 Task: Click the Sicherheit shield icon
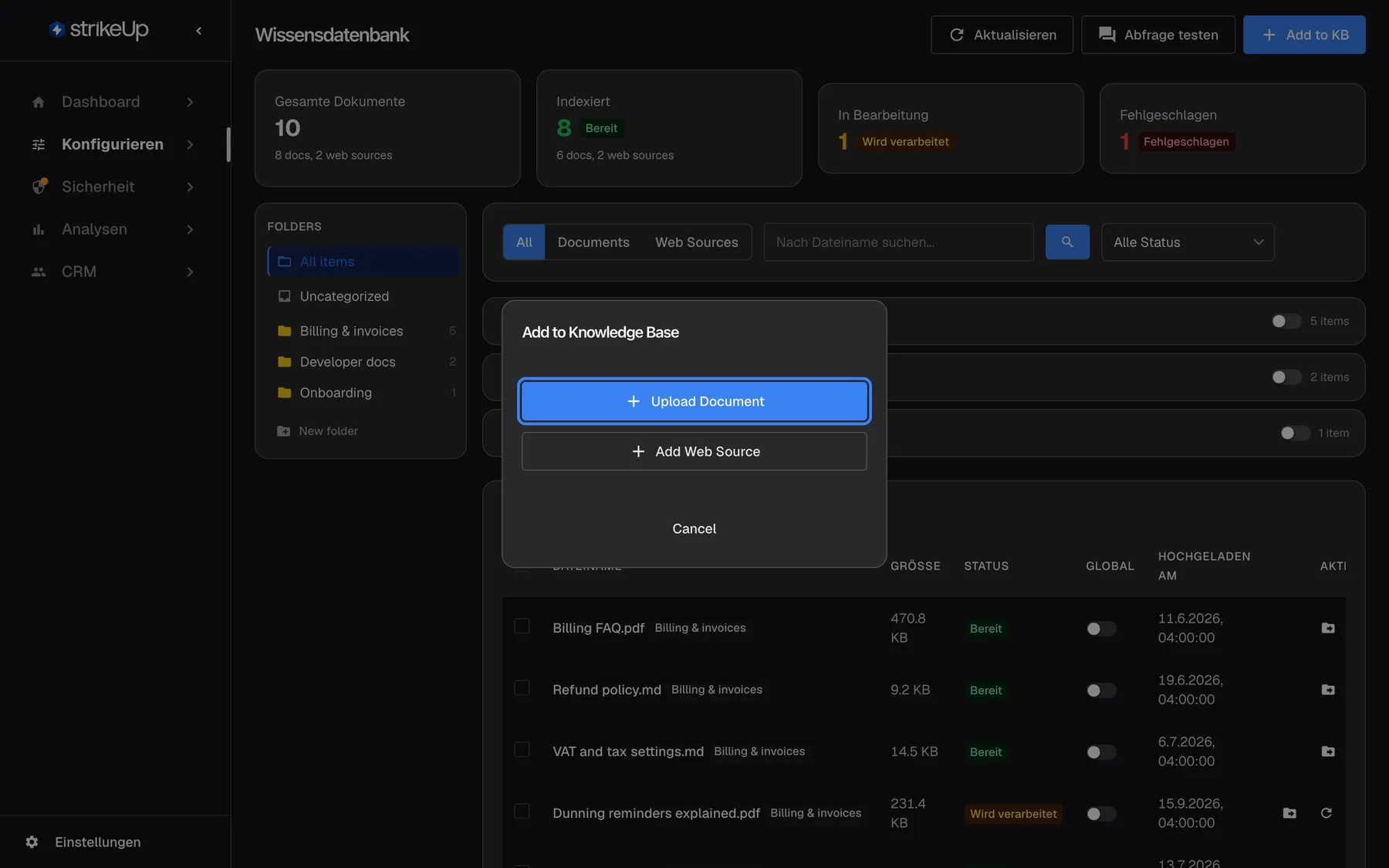pyautogui.click(x=39, y=187)
